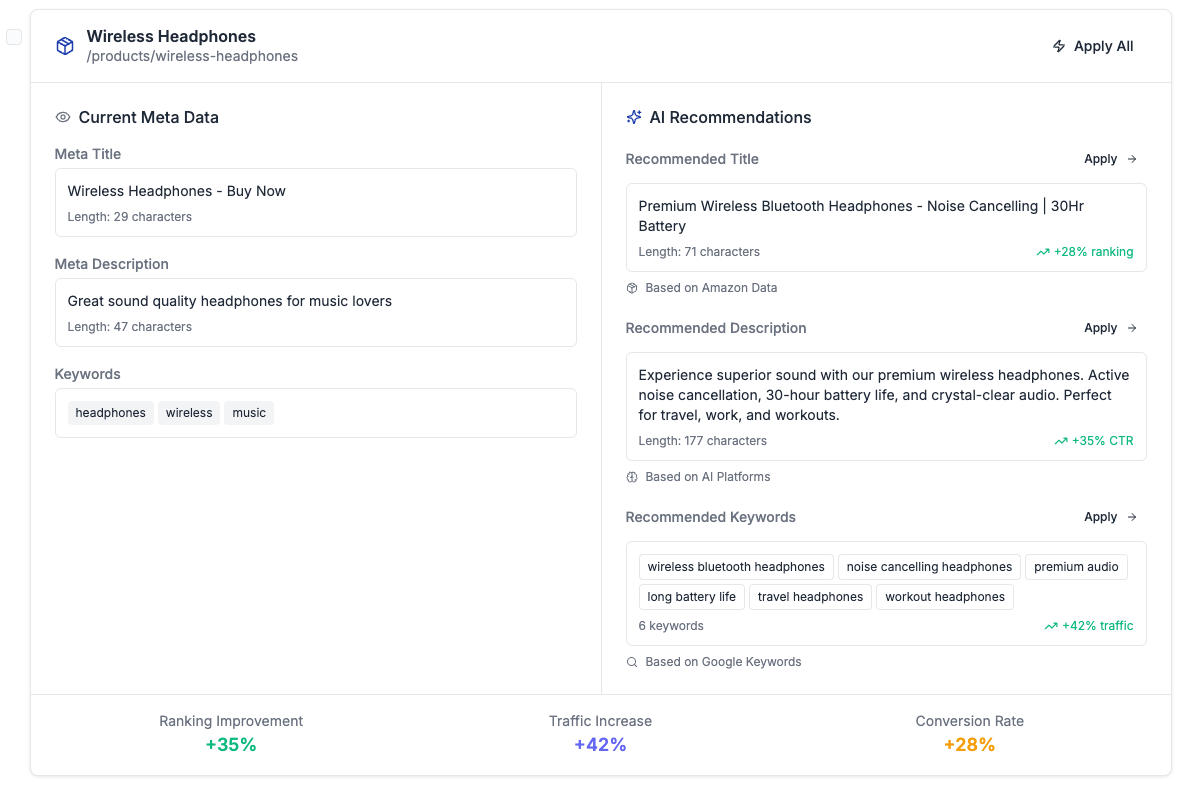Apply the Recommended Keywords
The height and width of the screenshot is (787, 1190).
pyautogui.click(x=1110, y=517)
